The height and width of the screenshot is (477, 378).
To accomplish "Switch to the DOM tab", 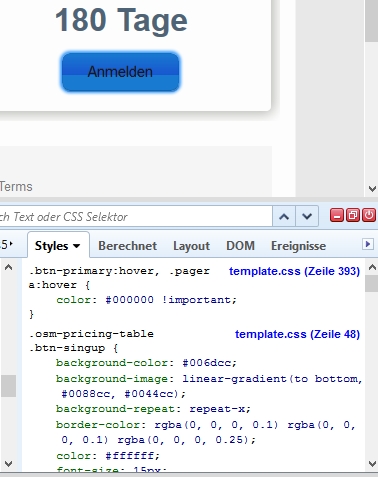I will pos(240,246).
